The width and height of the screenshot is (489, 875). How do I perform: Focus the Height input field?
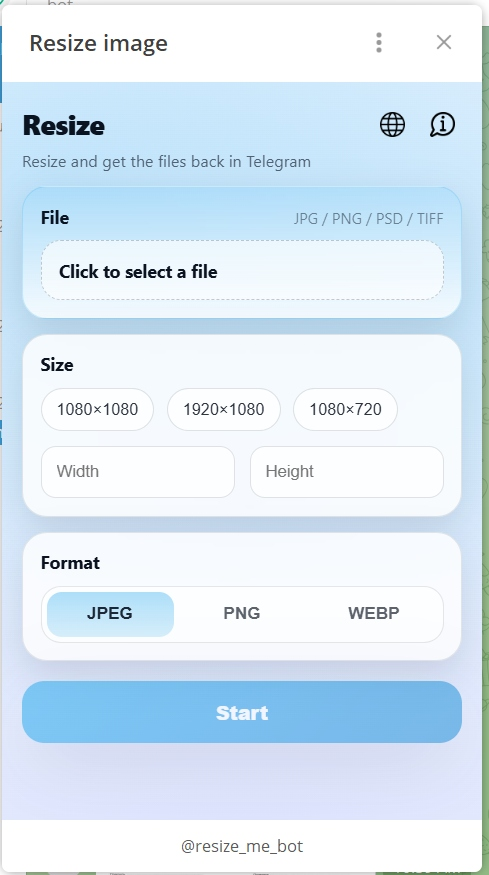point(347,472)
